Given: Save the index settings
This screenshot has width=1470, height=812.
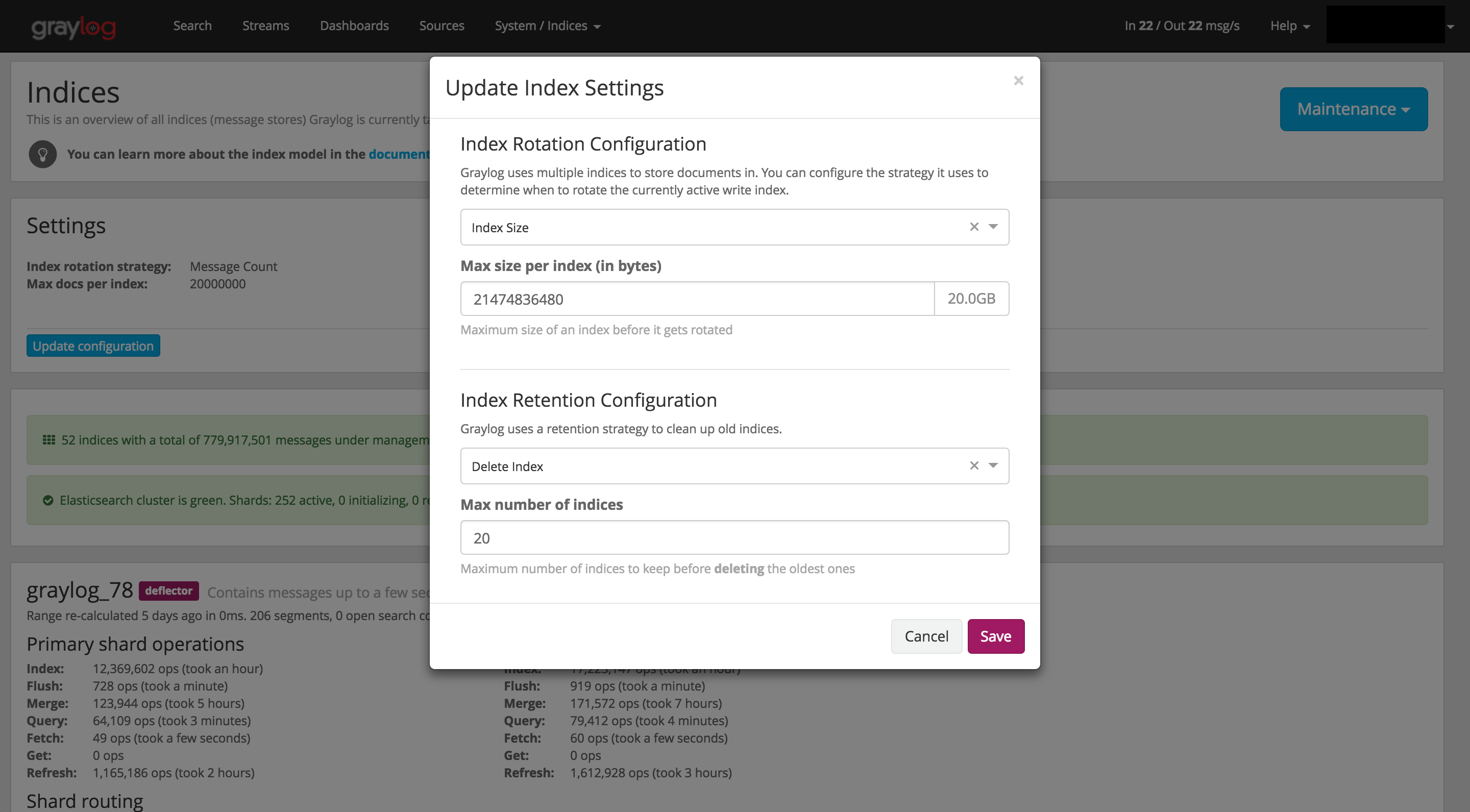Looking at the screenshot, I should (x=995, y=636).
